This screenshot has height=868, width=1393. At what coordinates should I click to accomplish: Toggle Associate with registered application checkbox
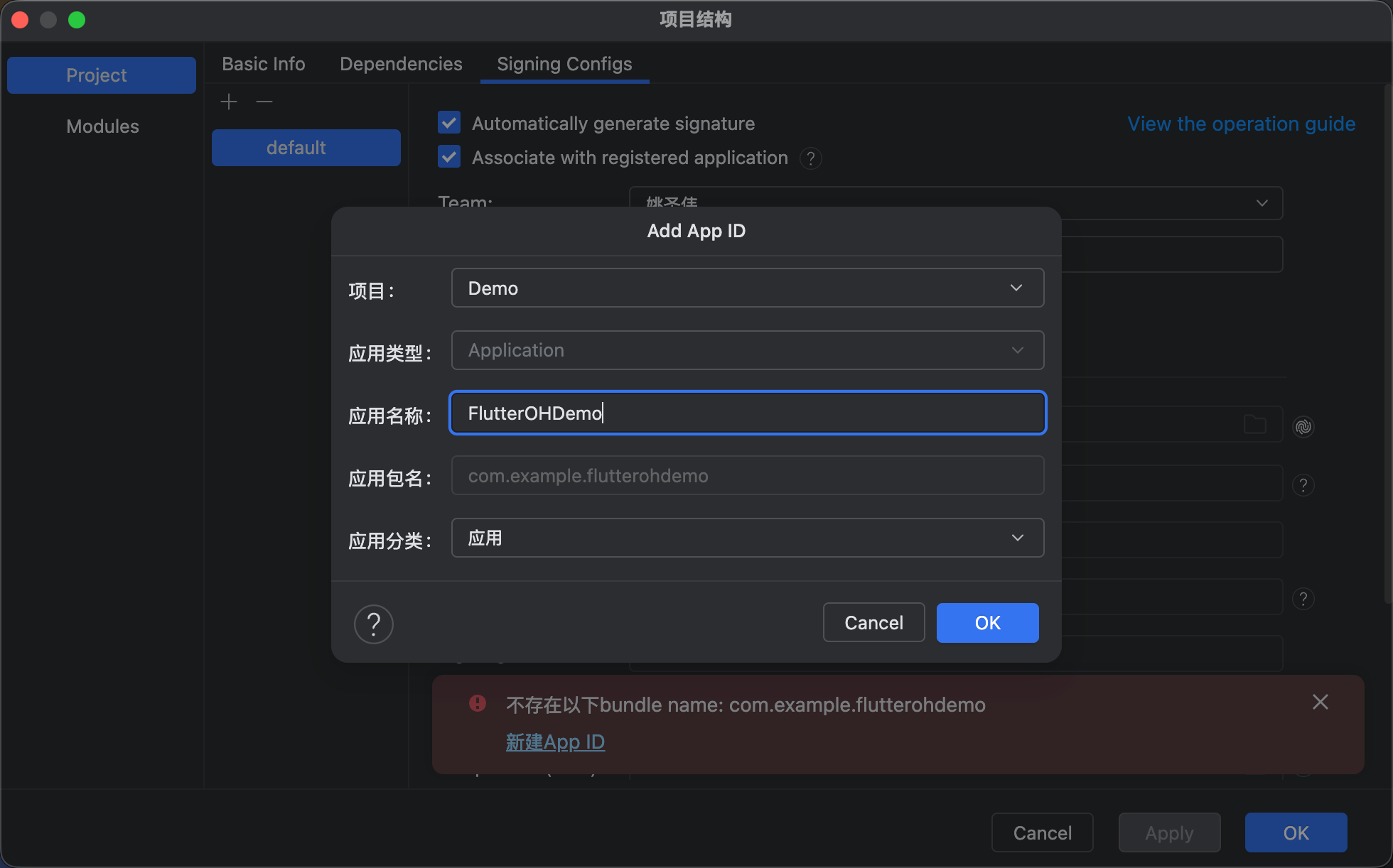point(449,157)
